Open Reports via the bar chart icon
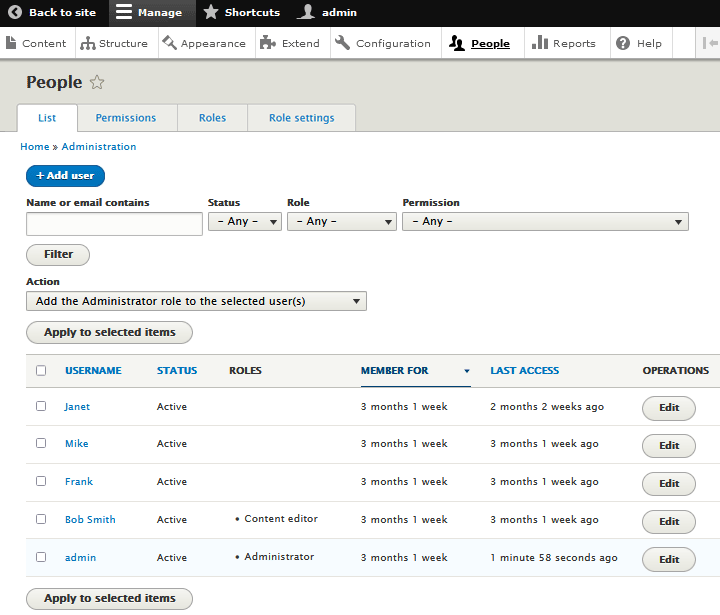 pyautogui.click(x=540, y=43)
